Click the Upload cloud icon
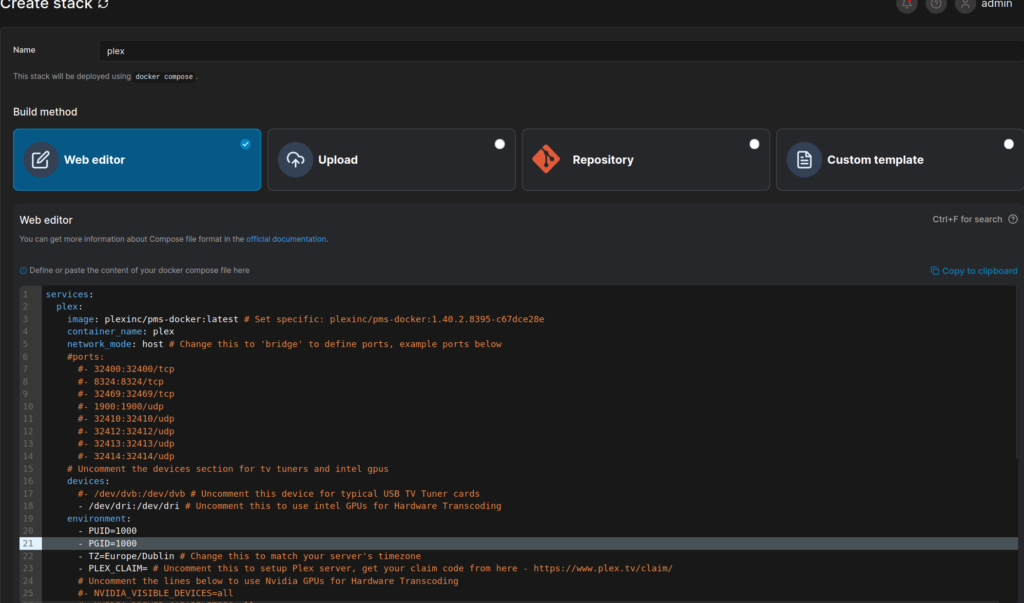The width and height of the screenshot is (1024, 603). click(295, 160)
